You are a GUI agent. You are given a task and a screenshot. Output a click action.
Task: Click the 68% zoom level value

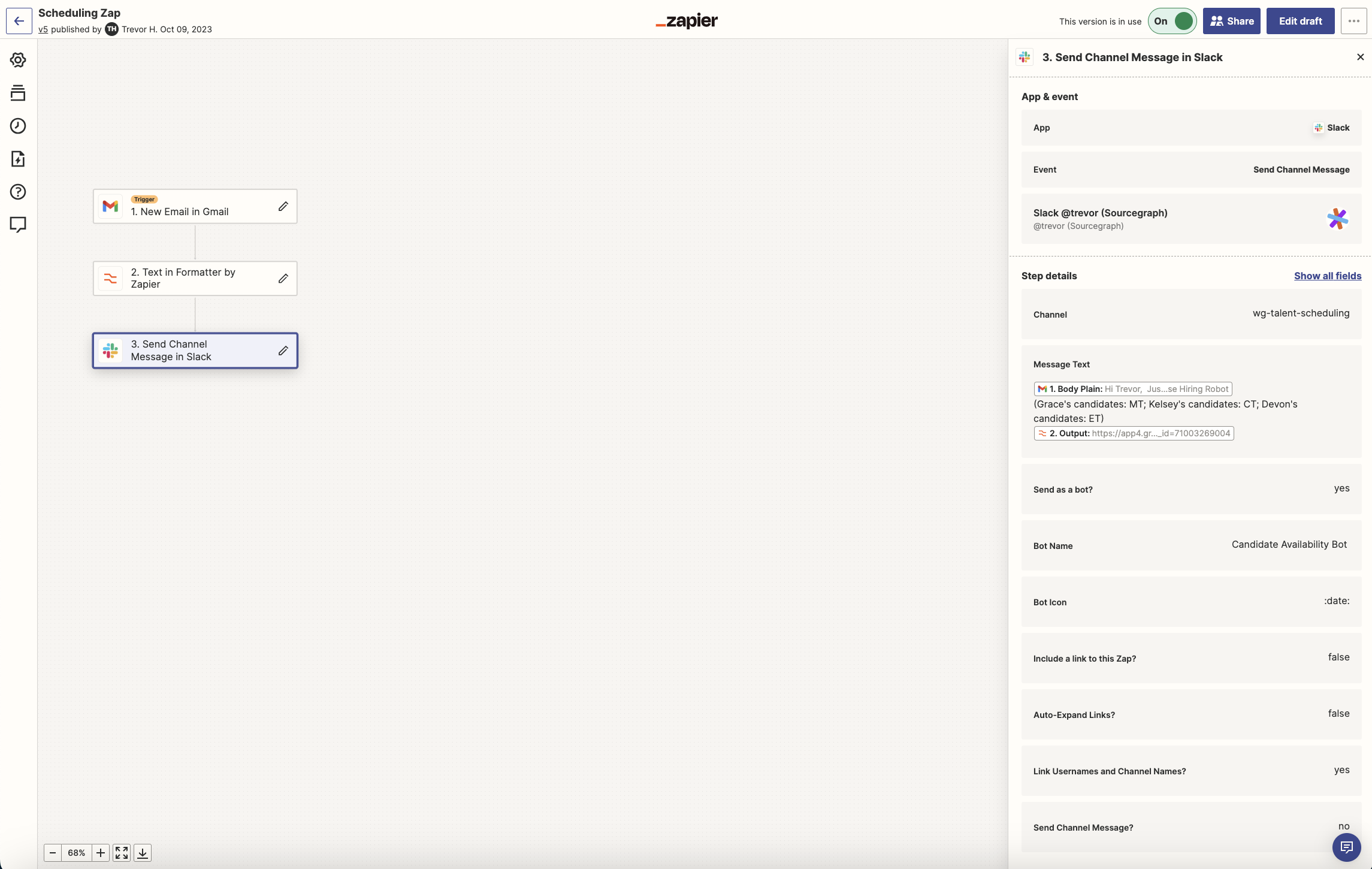[x=77, y=853]
